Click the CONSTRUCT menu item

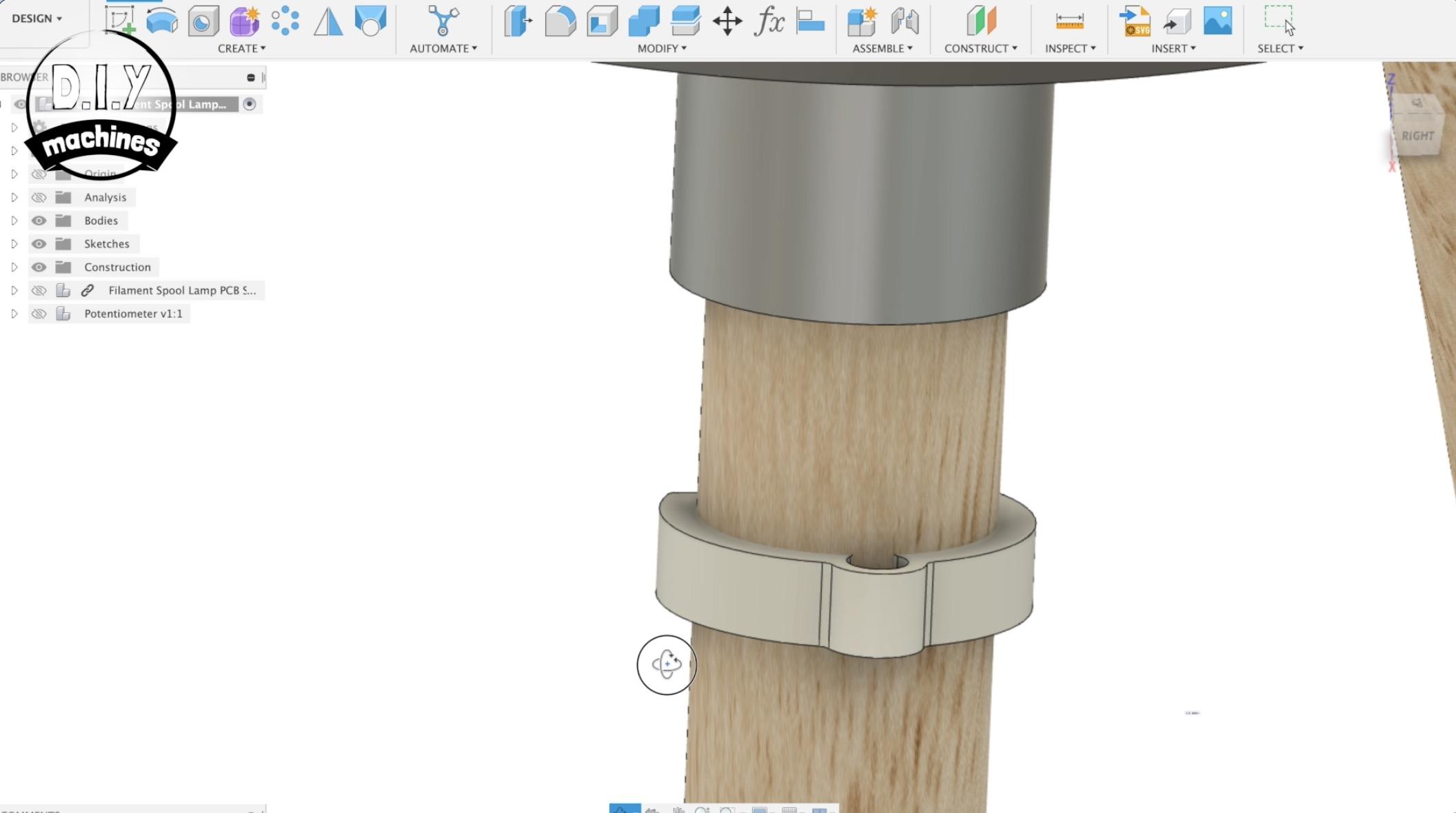[981, 48]
